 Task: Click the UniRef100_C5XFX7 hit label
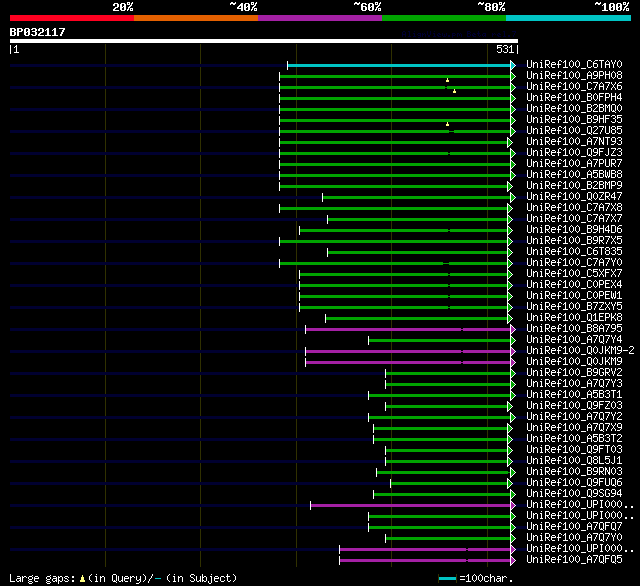[x=574, y=274]
